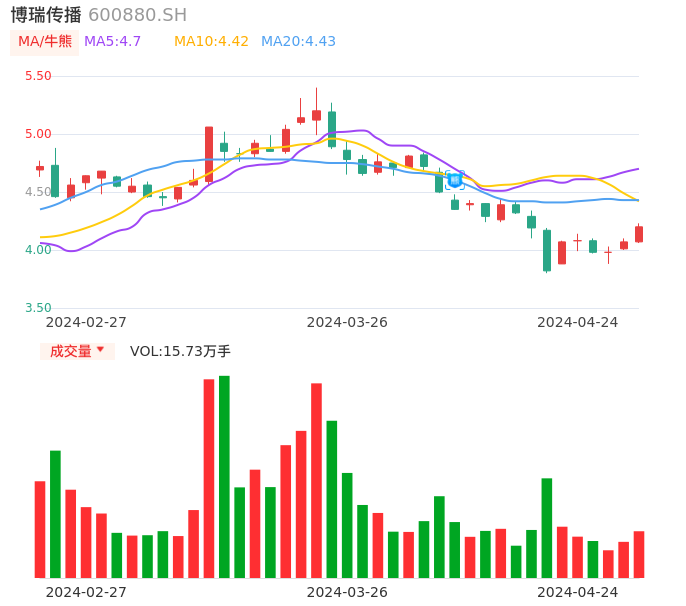This screenshot has width=686, height=606.
Task: Click the 2024-03-26 date label under the price chart
Action: 347,322
